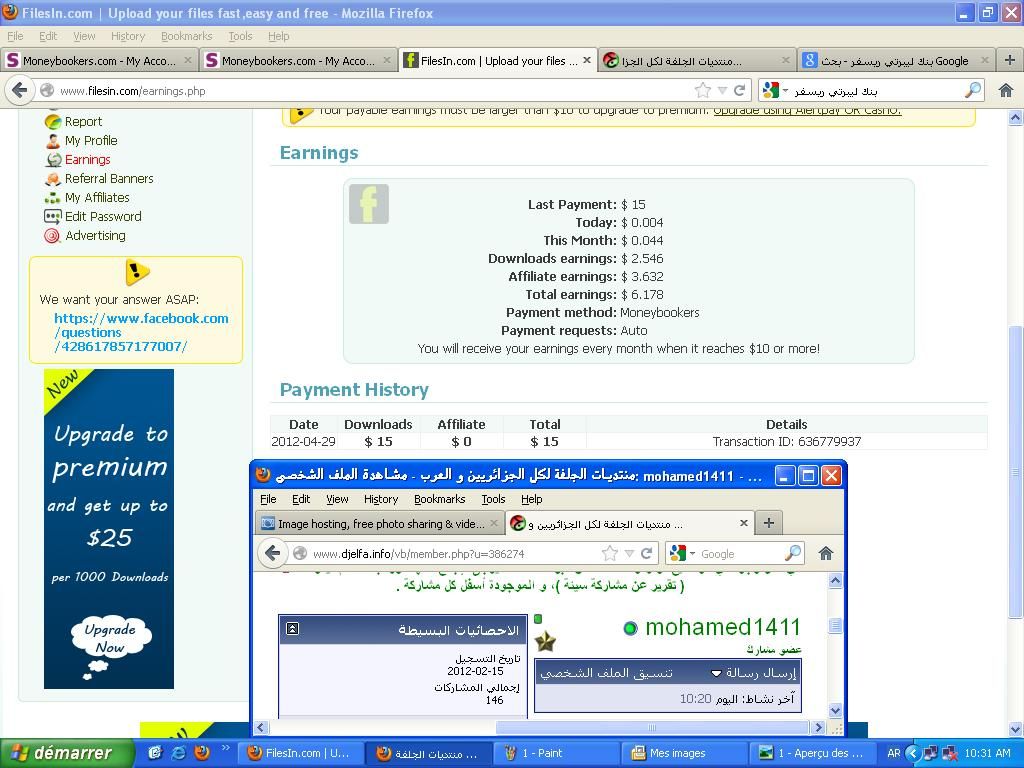This screenshot has height=768, width=1024.
Task: Open URL history dropdown in djelfa popup
Action: pyautogui.click(x=629, y=553)
